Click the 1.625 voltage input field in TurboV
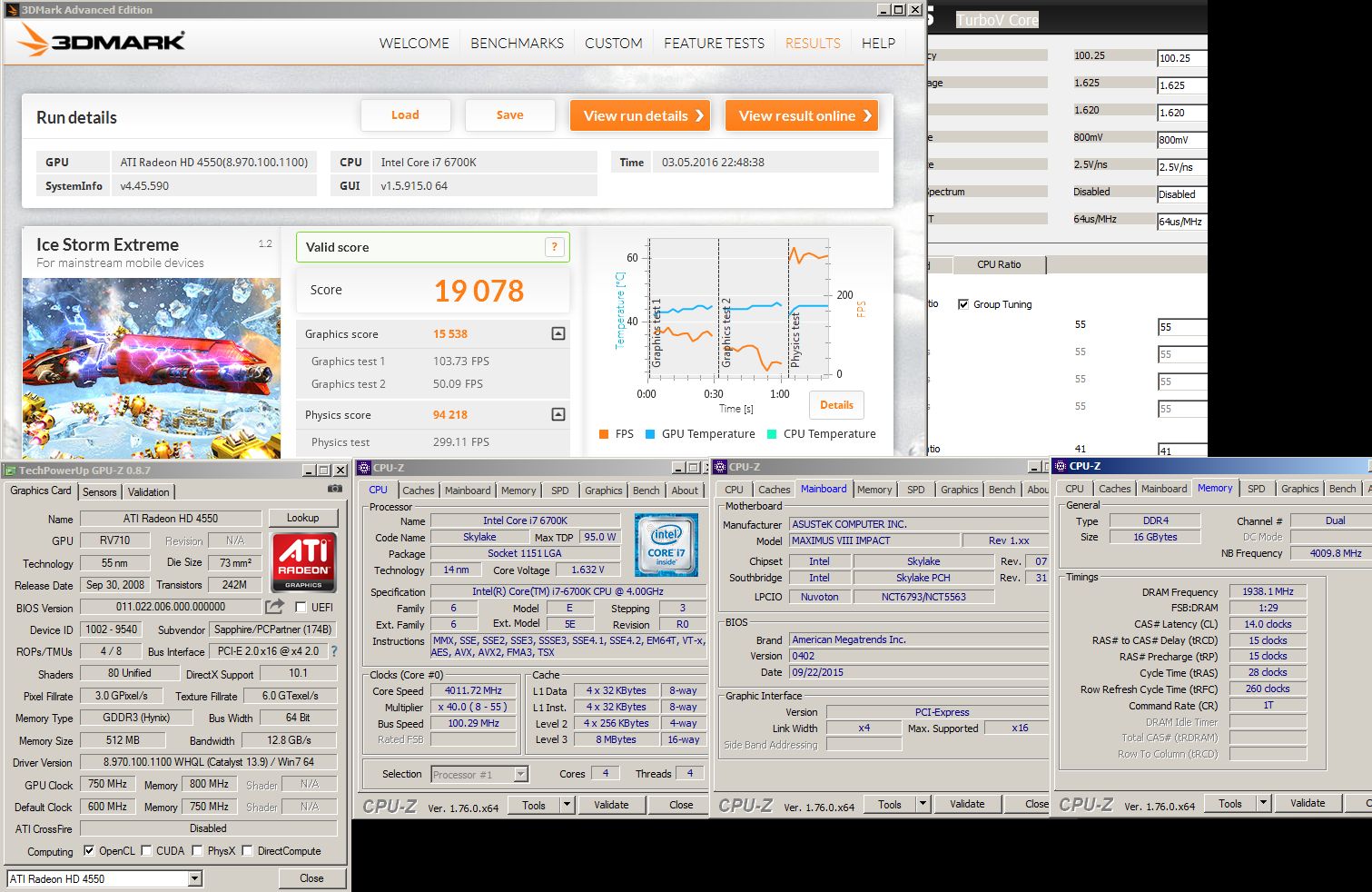The width and height of the screenshot is (1372, 892). (x=1181, y=85)
